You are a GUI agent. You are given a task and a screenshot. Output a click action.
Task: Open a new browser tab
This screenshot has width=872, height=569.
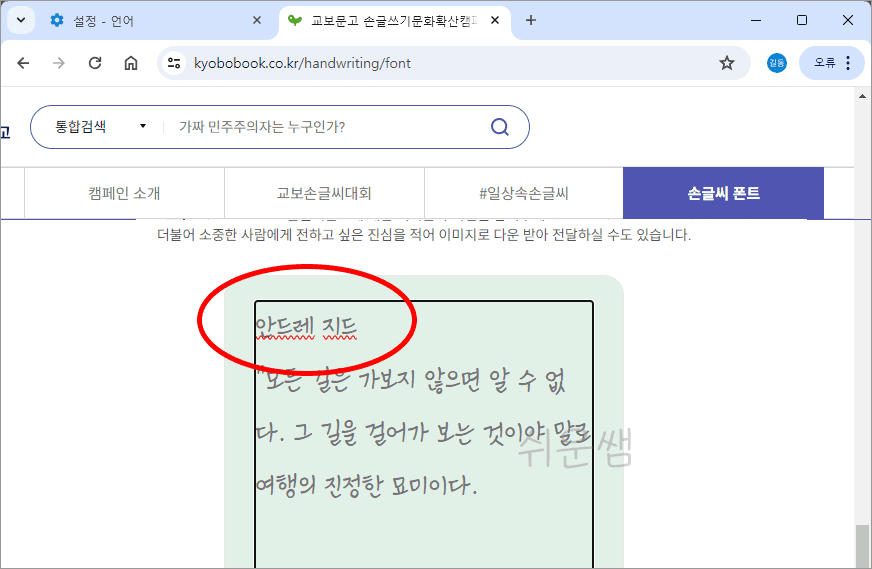coord(531,21)
